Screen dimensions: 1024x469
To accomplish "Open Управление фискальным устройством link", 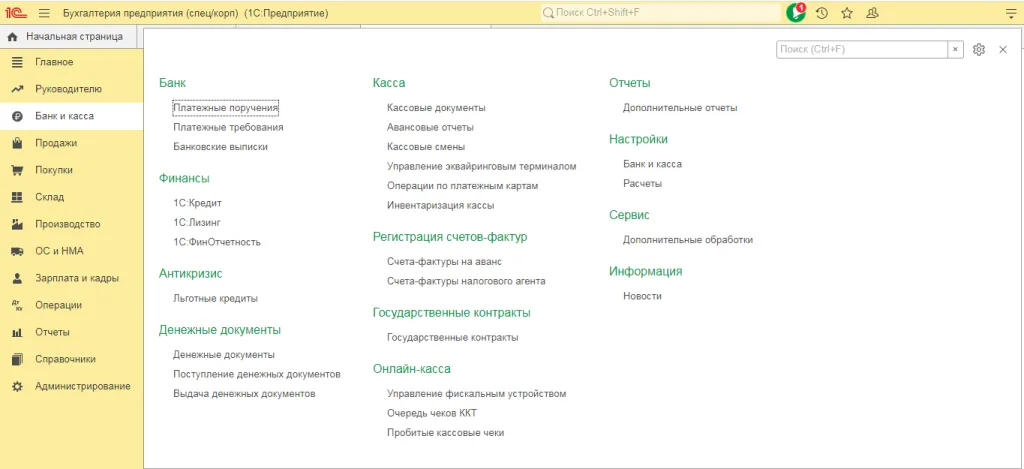I will pyautogui.click(x=476, y=393).
